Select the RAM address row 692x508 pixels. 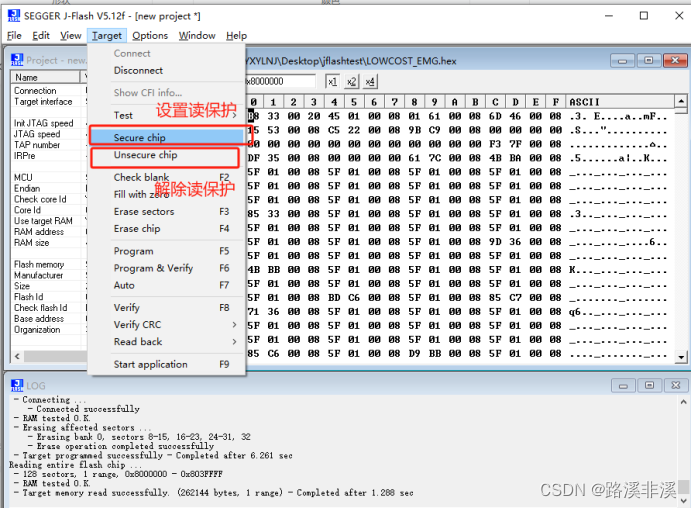[x=49, y=232]
